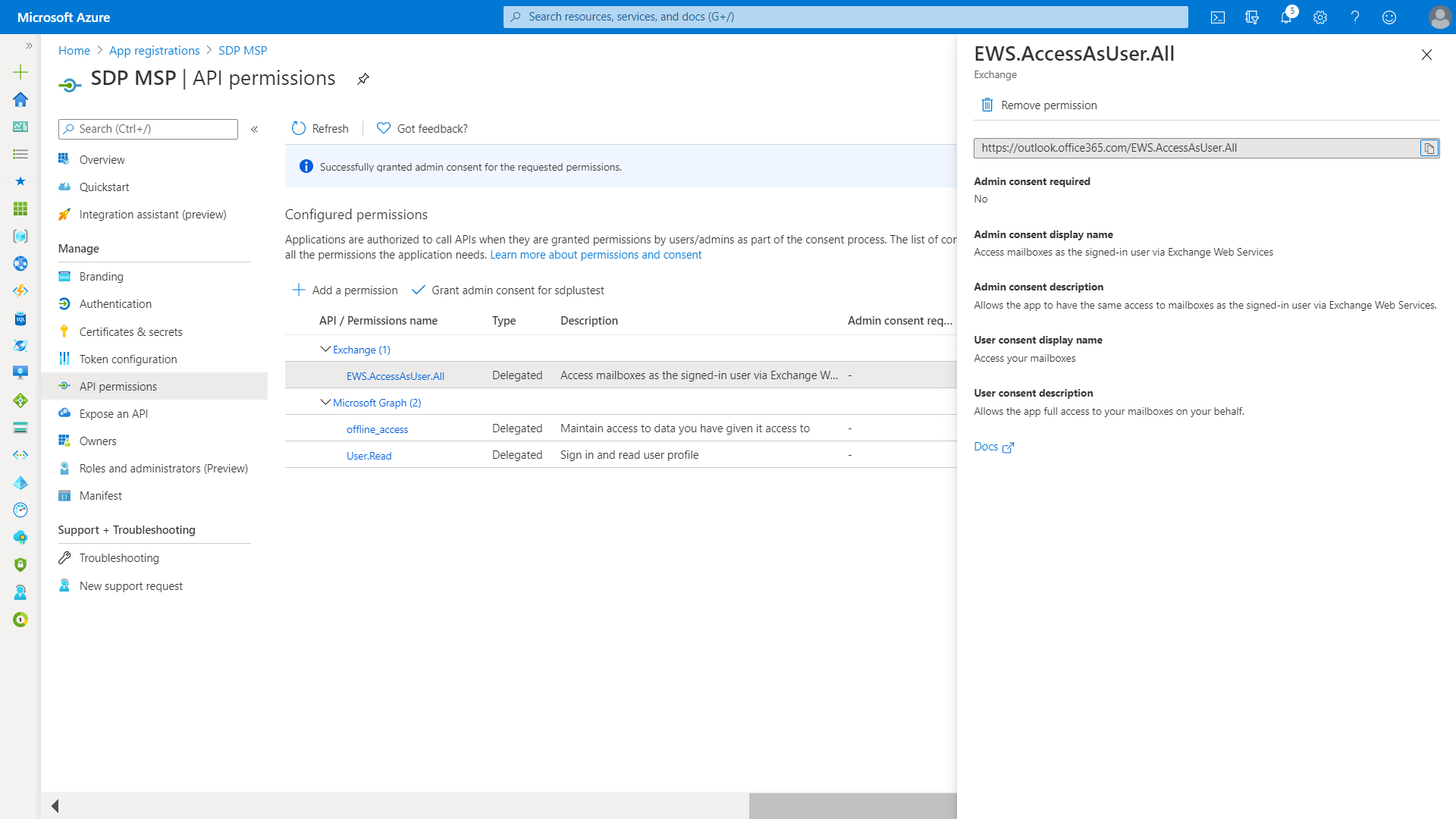Open directory and subscription filter icon
This screenshot has width=1456, height=819.
pyautogui.click(x=1252, y=17)
